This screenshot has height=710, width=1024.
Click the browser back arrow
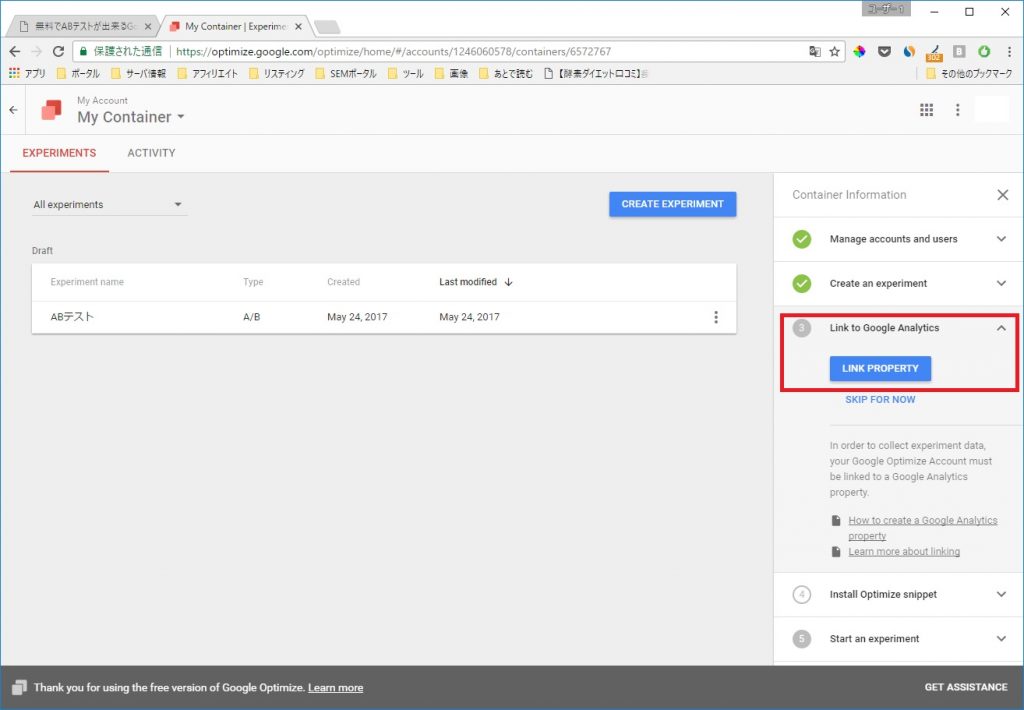point(14,51)
